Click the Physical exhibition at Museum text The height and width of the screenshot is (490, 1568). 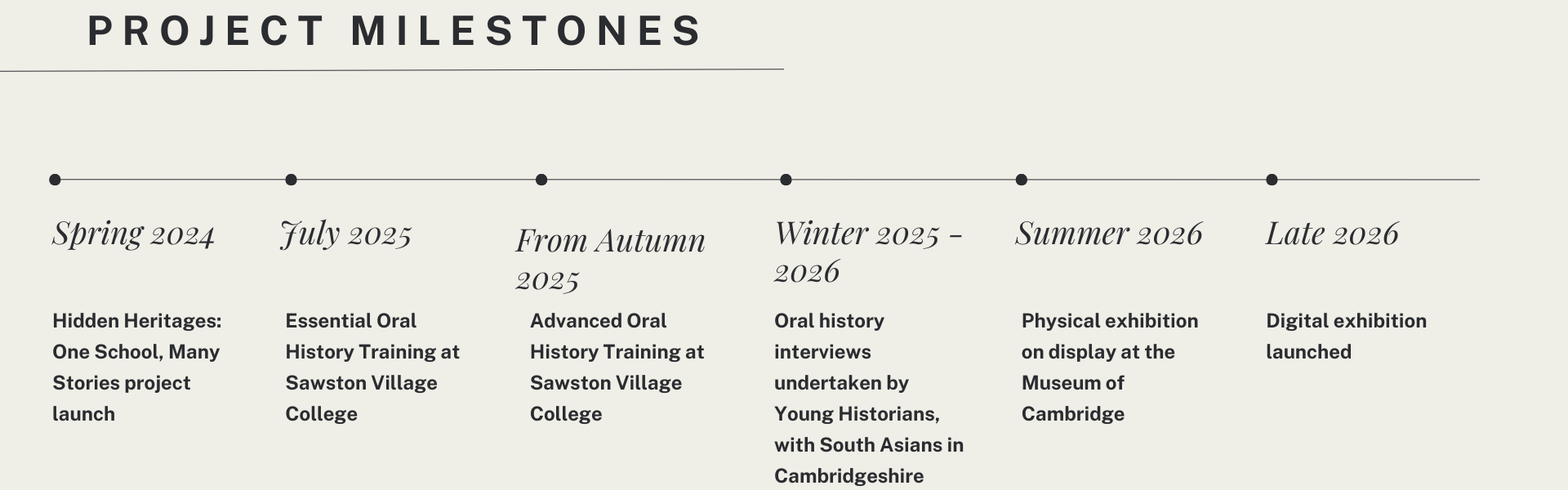click(x=1109, y=367)
